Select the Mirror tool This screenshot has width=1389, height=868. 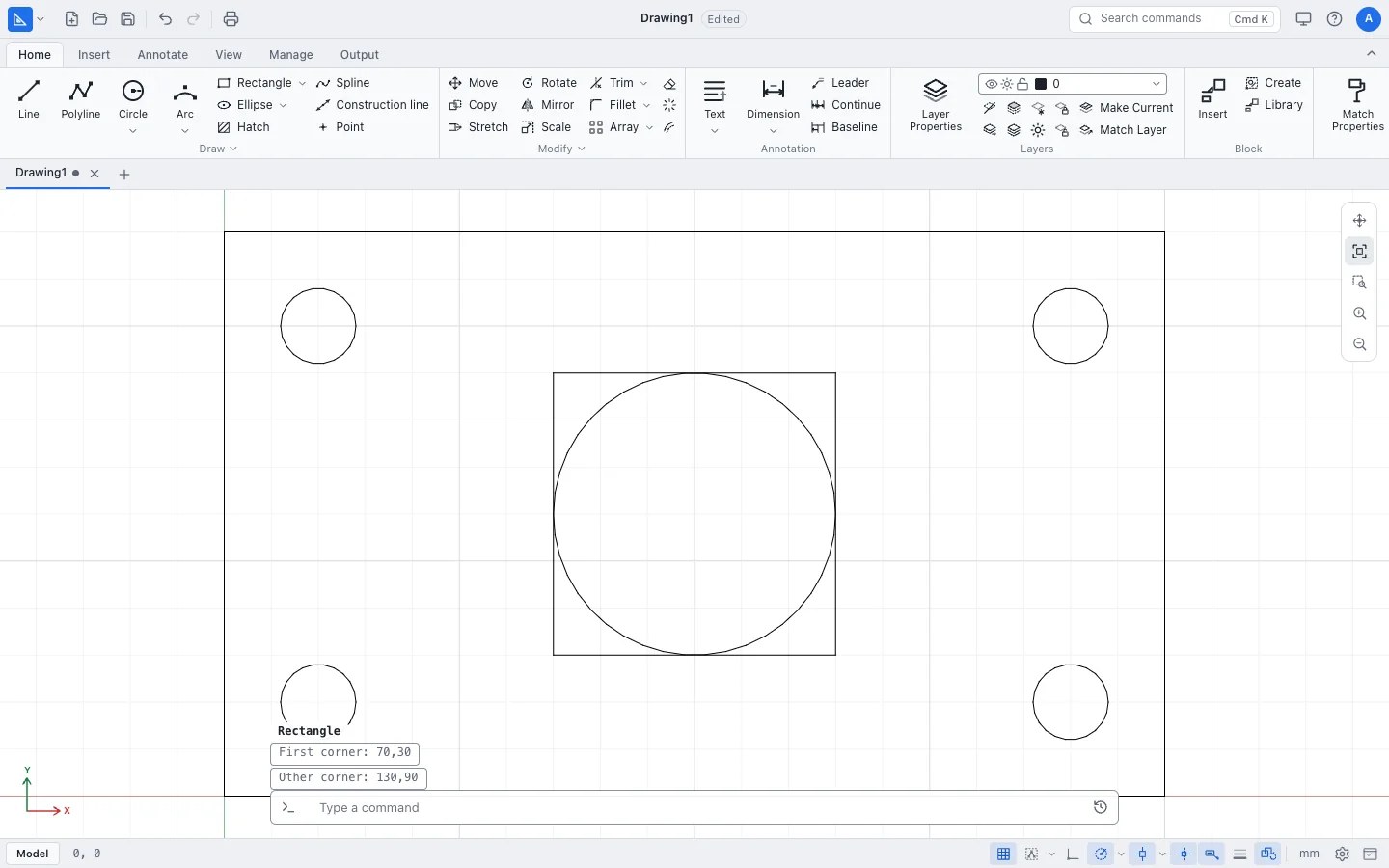pyautogui.click(x=548, y=105)
